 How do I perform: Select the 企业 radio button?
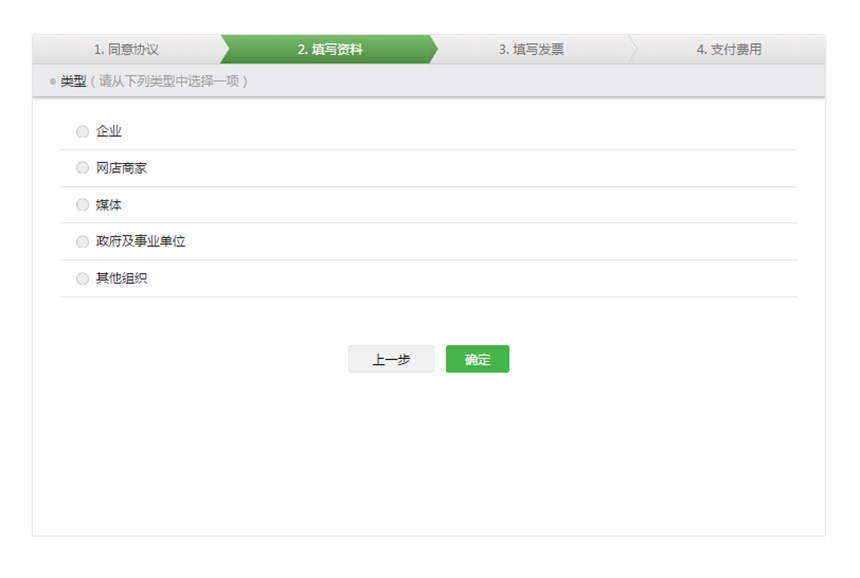pos(82,131)
